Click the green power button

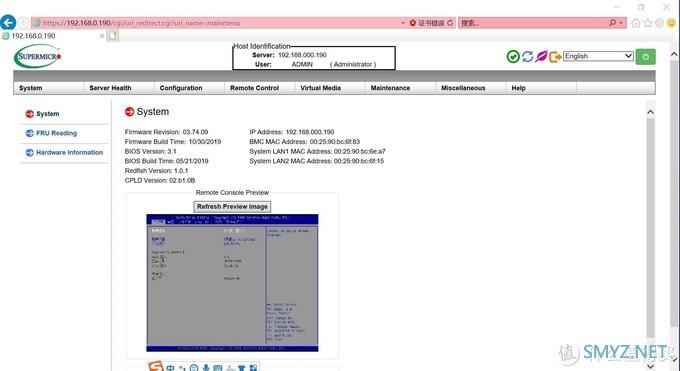(645, 56)
